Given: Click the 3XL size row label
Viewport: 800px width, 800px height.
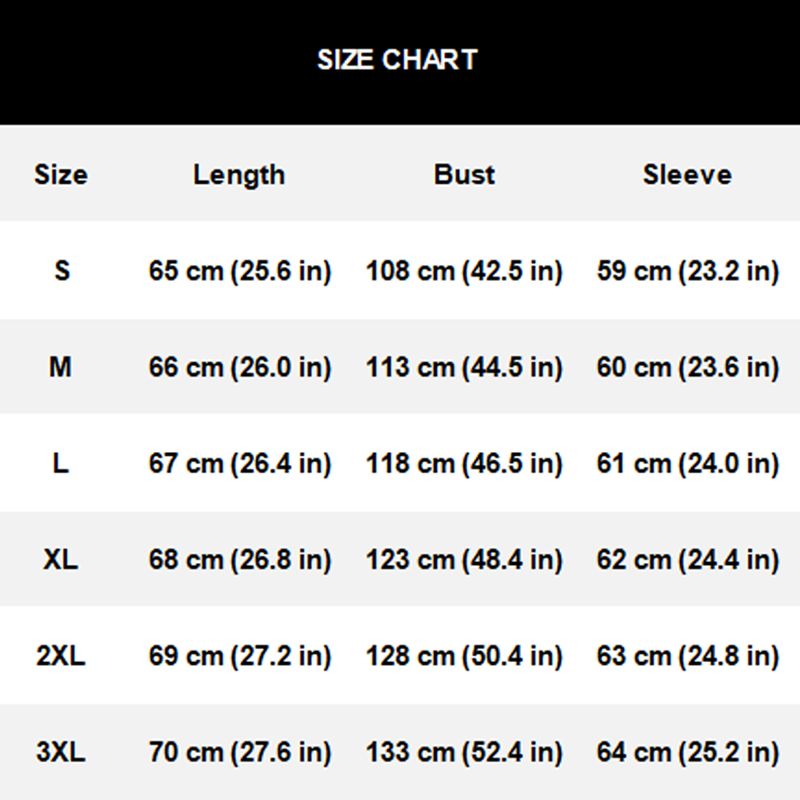Looking at the screenshot, I should click(61, 752).
